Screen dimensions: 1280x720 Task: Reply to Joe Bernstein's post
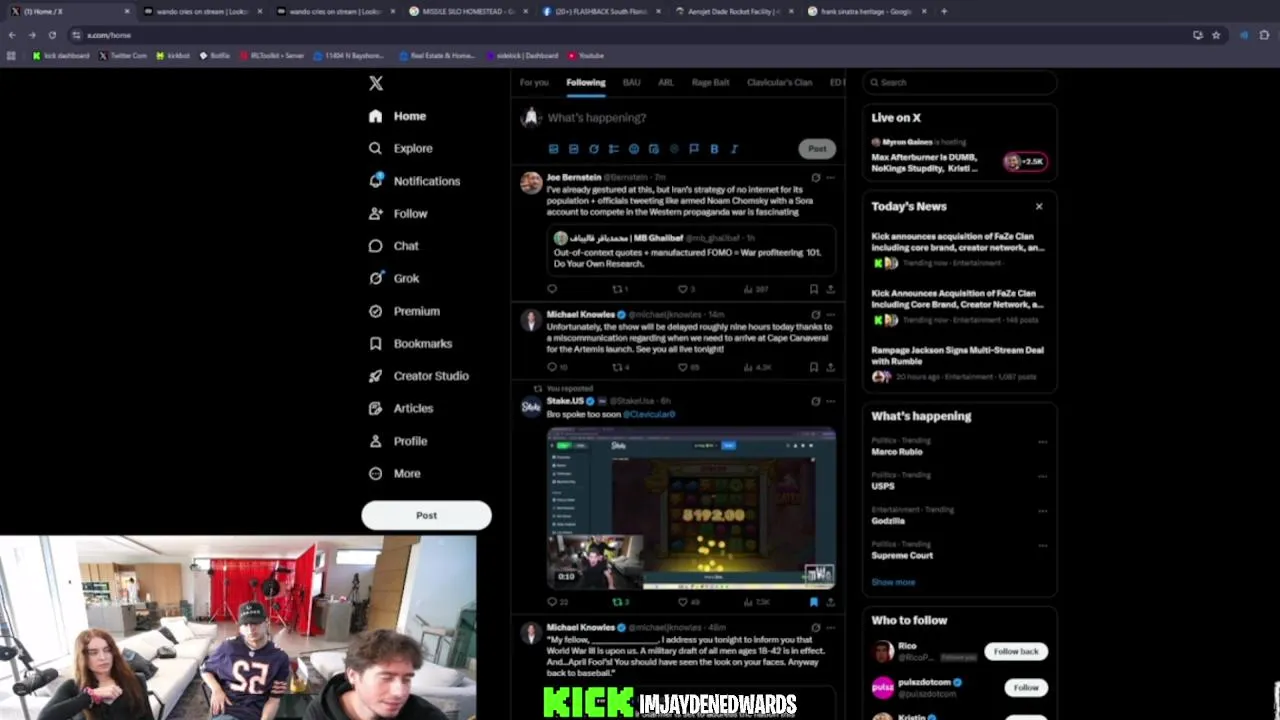(552, 289)
